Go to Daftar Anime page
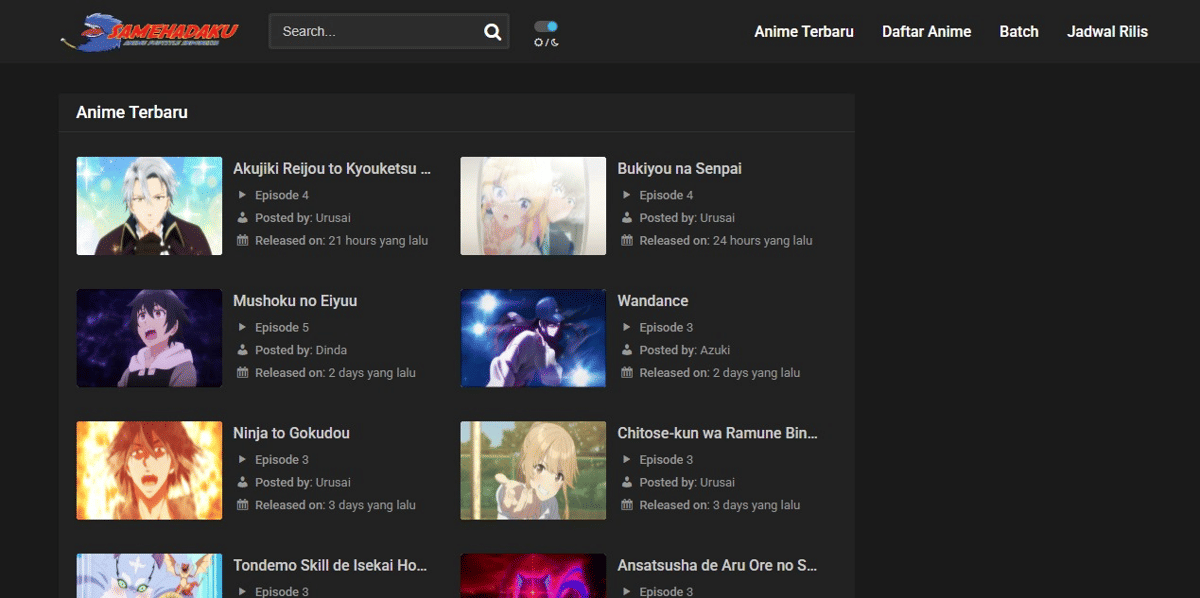The height and width of the screenshot is (598, 1200). (x=926, y=32)
